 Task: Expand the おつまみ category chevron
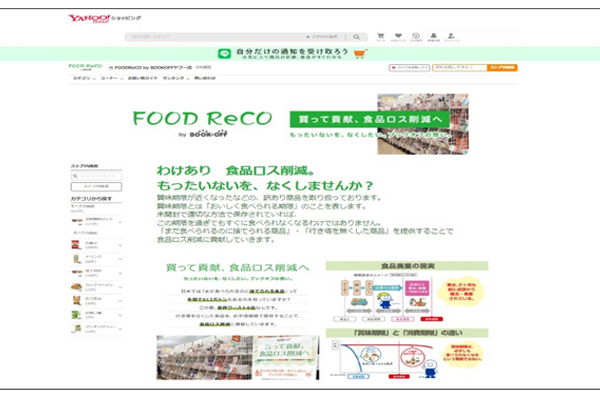(x=120, y=301)
